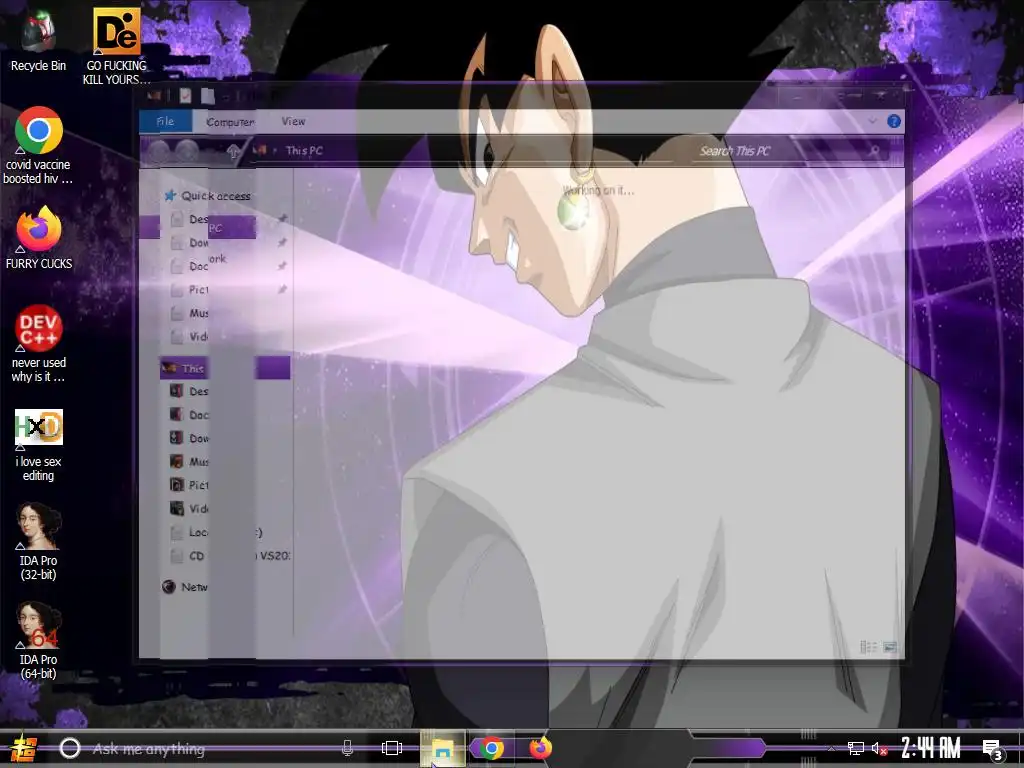This screenshot has width=1024, height=768.
Task: Go back using Explorer back arrow
Action: (x=159, y=152)
